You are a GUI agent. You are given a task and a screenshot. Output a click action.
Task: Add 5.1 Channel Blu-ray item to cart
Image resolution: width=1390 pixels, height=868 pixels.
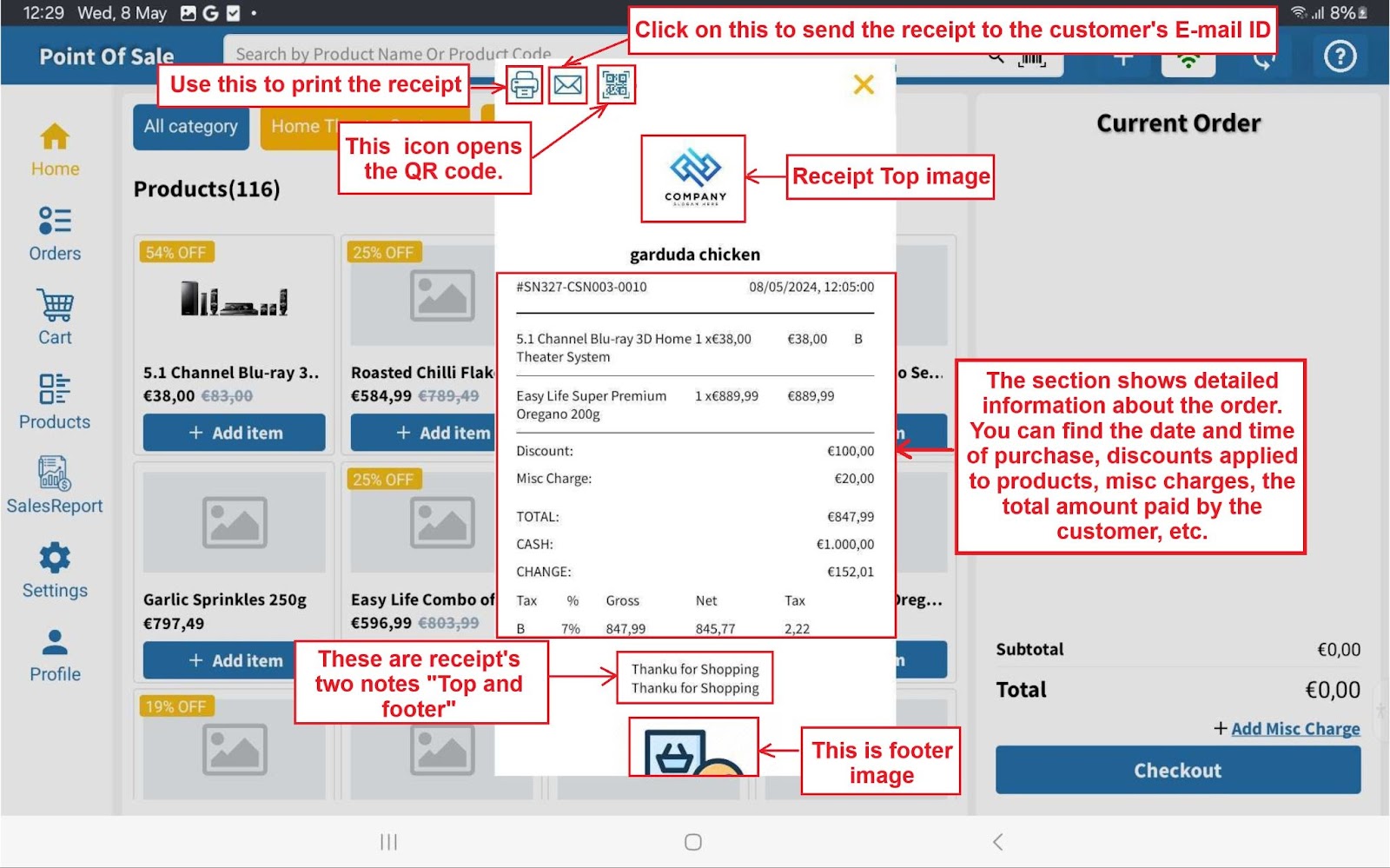click(235, 433)
